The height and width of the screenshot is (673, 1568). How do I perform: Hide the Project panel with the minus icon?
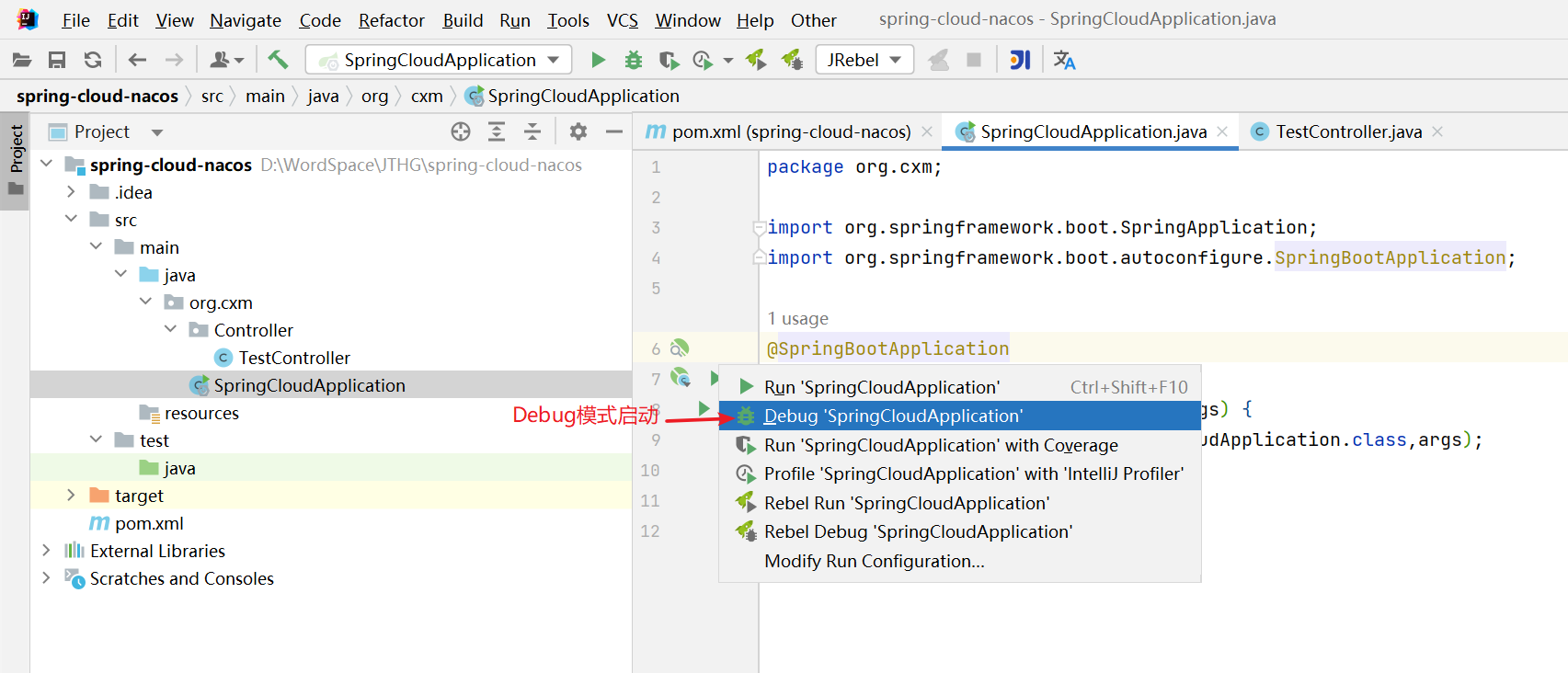[614, 132]
